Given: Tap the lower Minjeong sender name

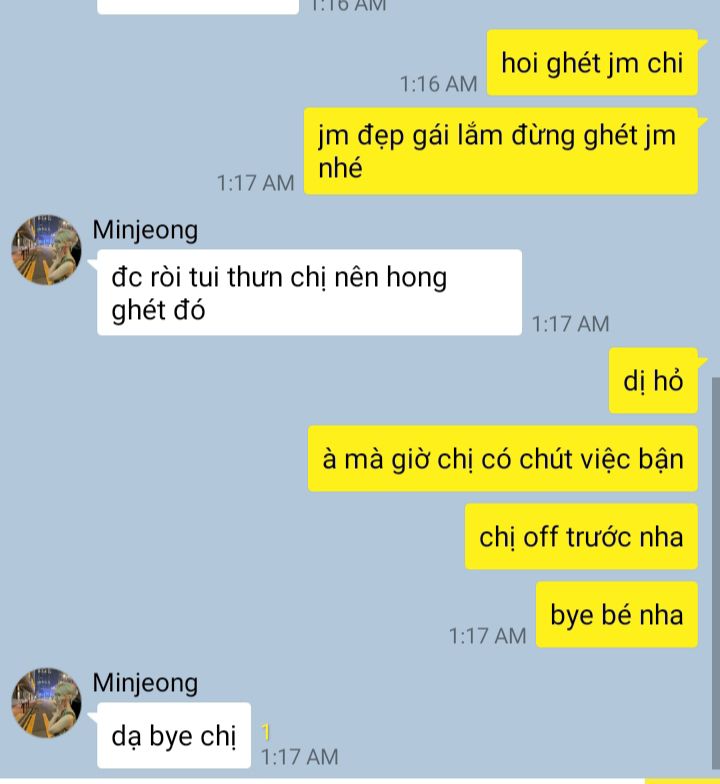Looking at the screenshot, I should (x=145, y=683).
